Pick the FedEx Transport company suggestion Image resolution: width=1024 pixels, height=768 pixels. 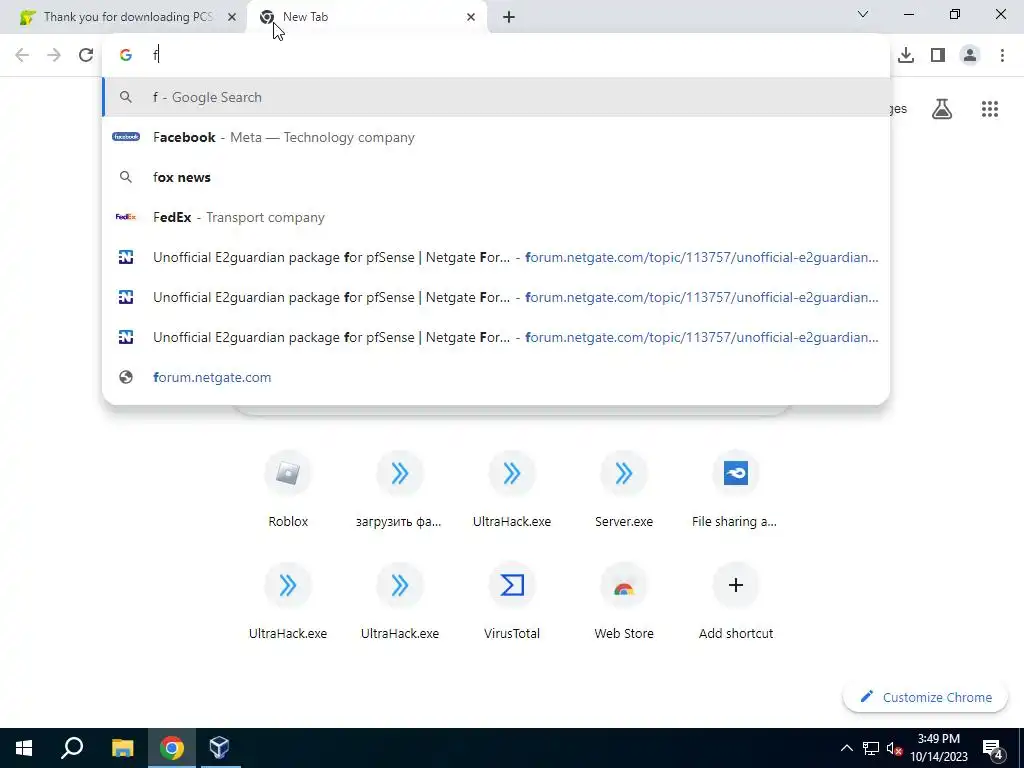pyautogui.click(x=496, y=217)
